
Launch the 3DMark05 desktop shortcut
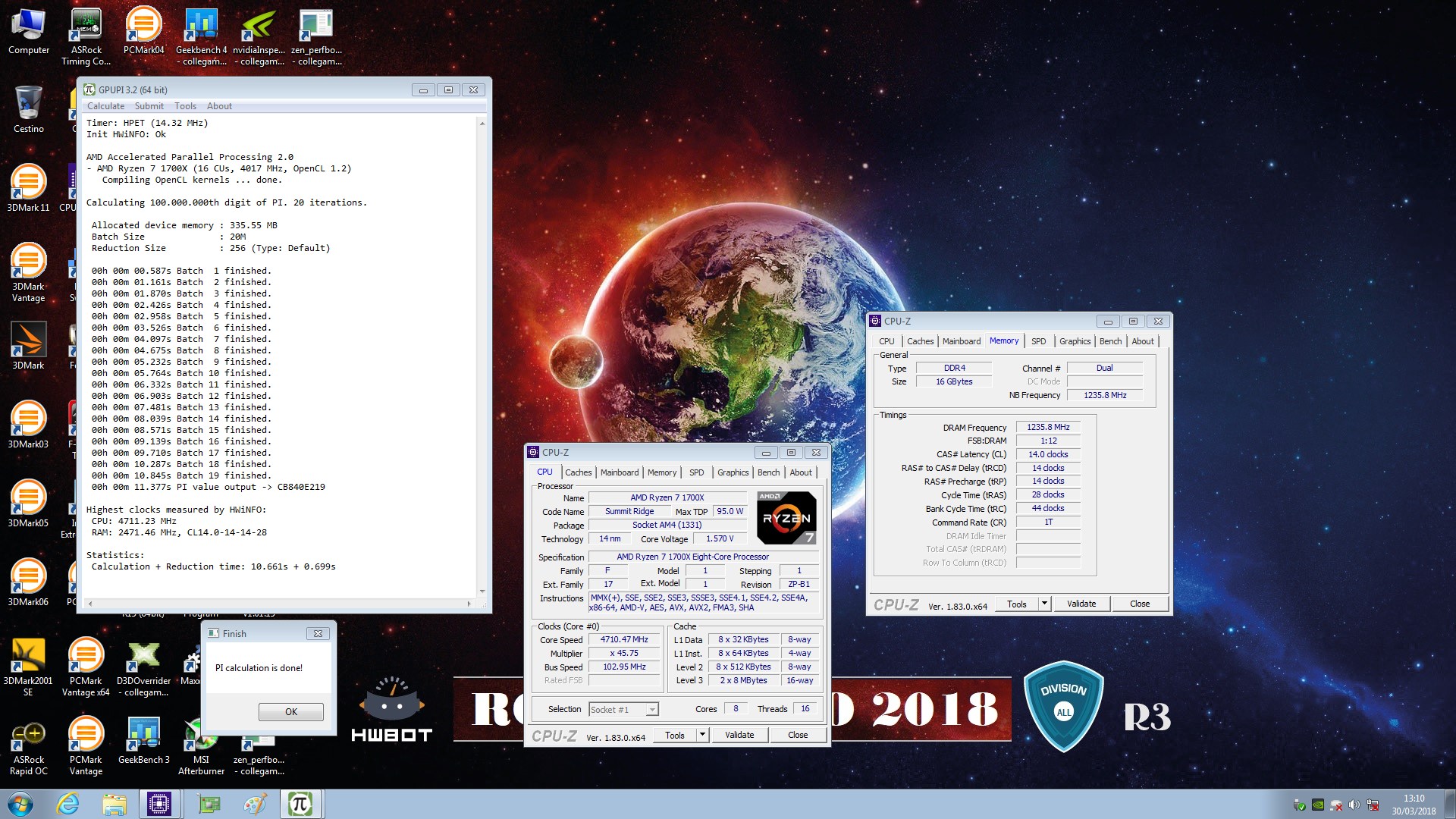[29, 504]
